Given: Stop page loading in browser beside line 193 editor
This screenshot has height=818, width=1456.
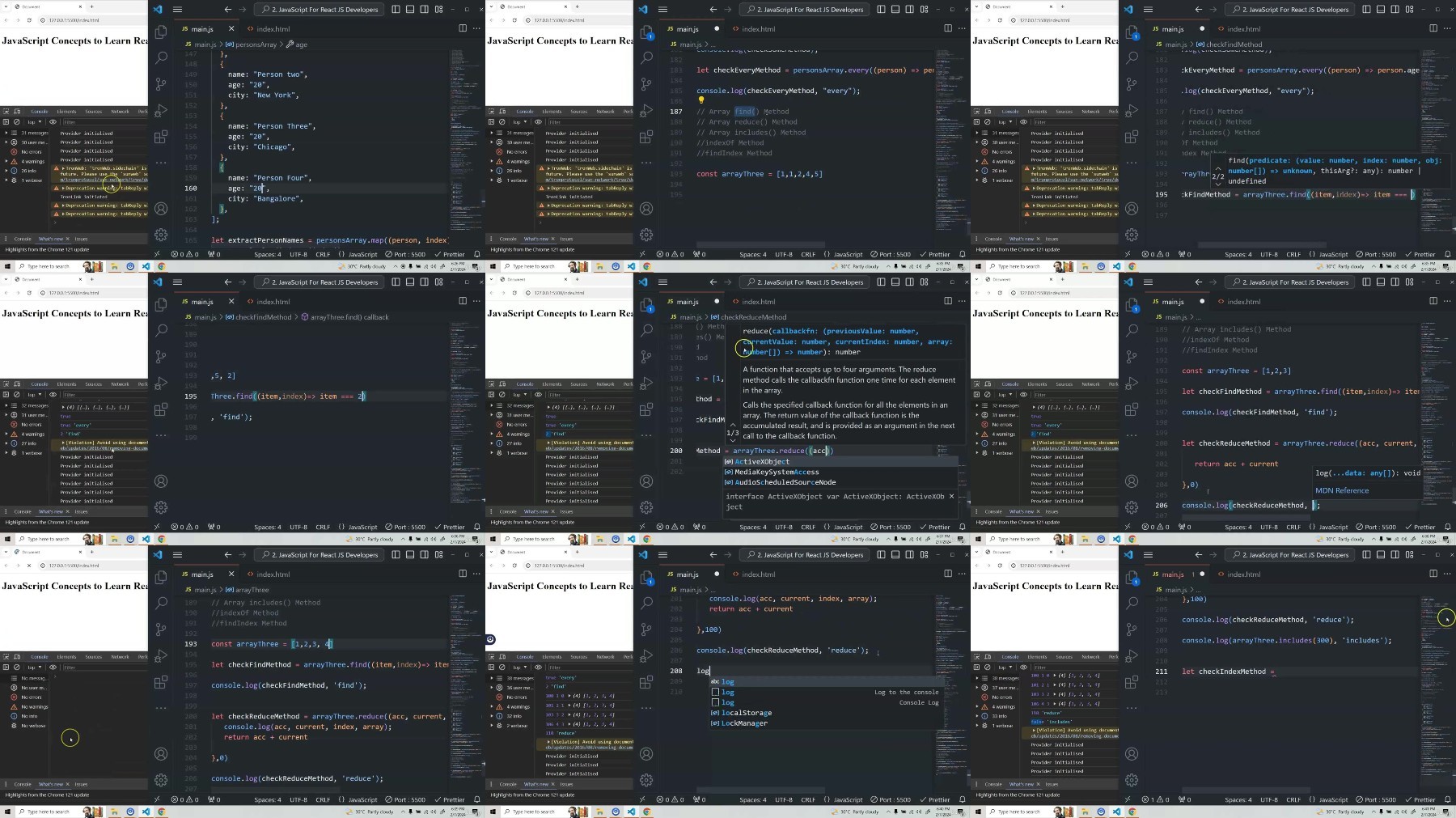Looking at the screenshot, I should [29, 566].
